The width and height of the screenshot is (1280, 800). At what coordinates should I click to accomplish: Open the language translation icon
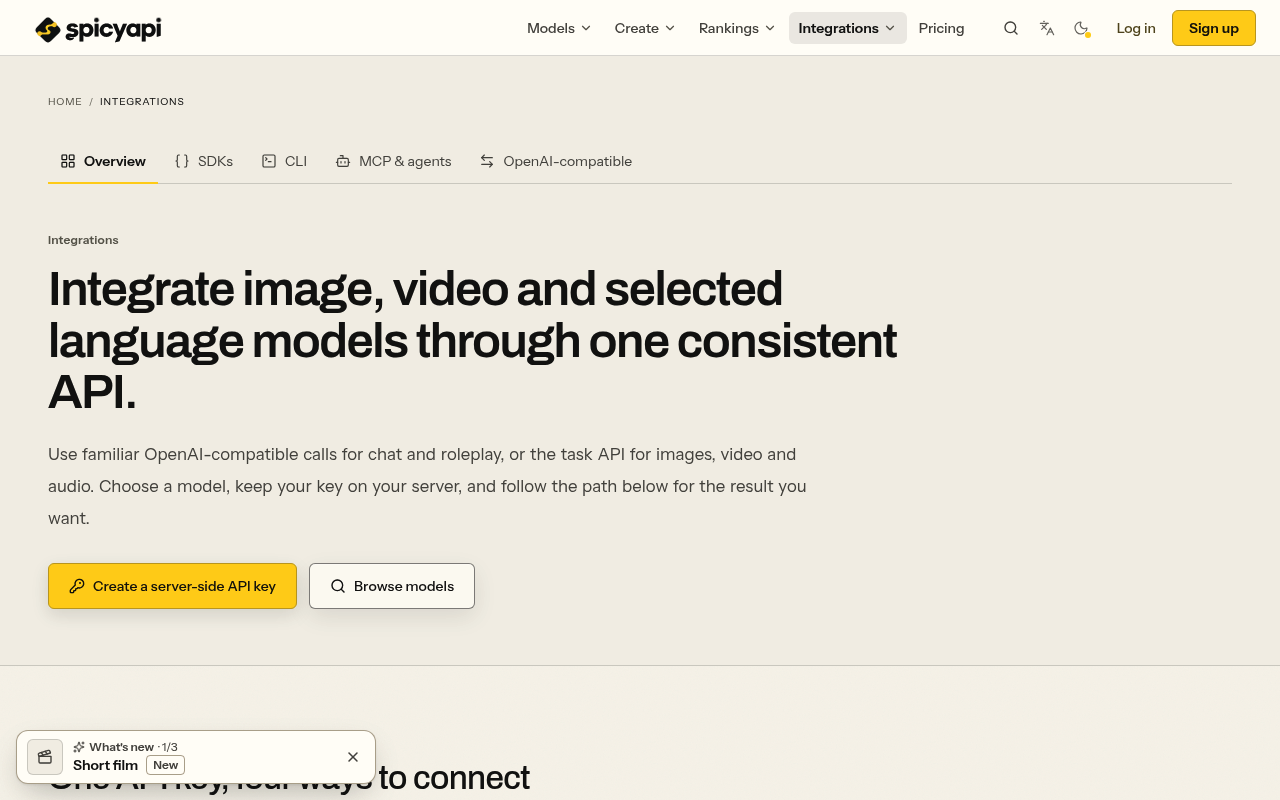coord(1047,28)
